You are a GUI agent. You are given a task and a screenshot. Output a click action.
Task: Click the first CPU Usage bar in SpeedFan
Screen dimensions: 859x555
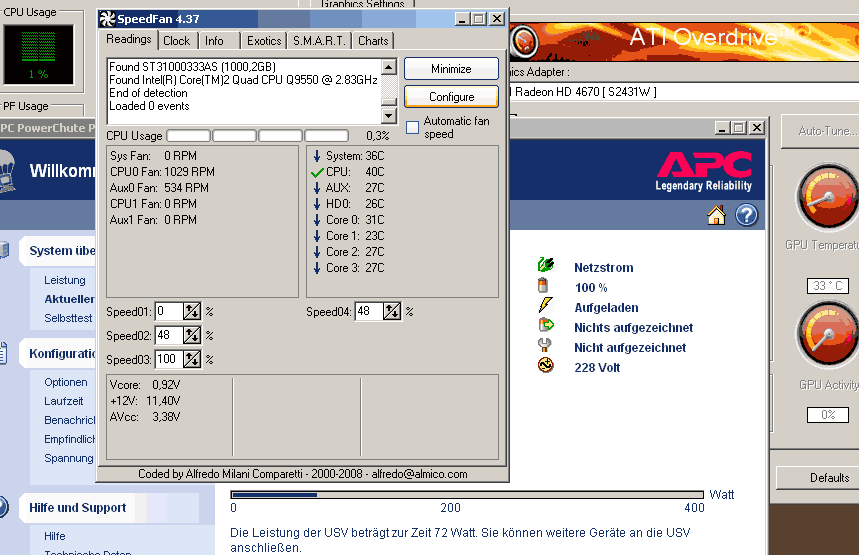[188, 135]
